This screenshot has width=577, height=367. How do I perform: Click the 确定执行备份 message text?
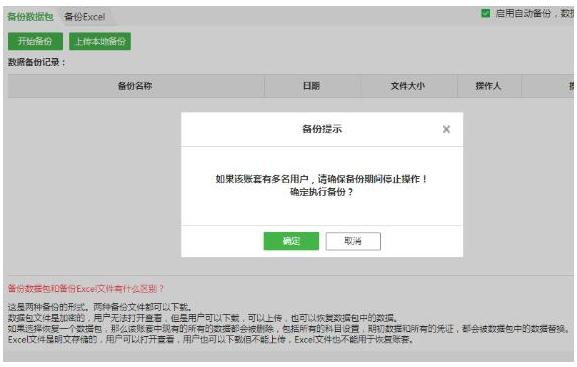pos(322,192)
